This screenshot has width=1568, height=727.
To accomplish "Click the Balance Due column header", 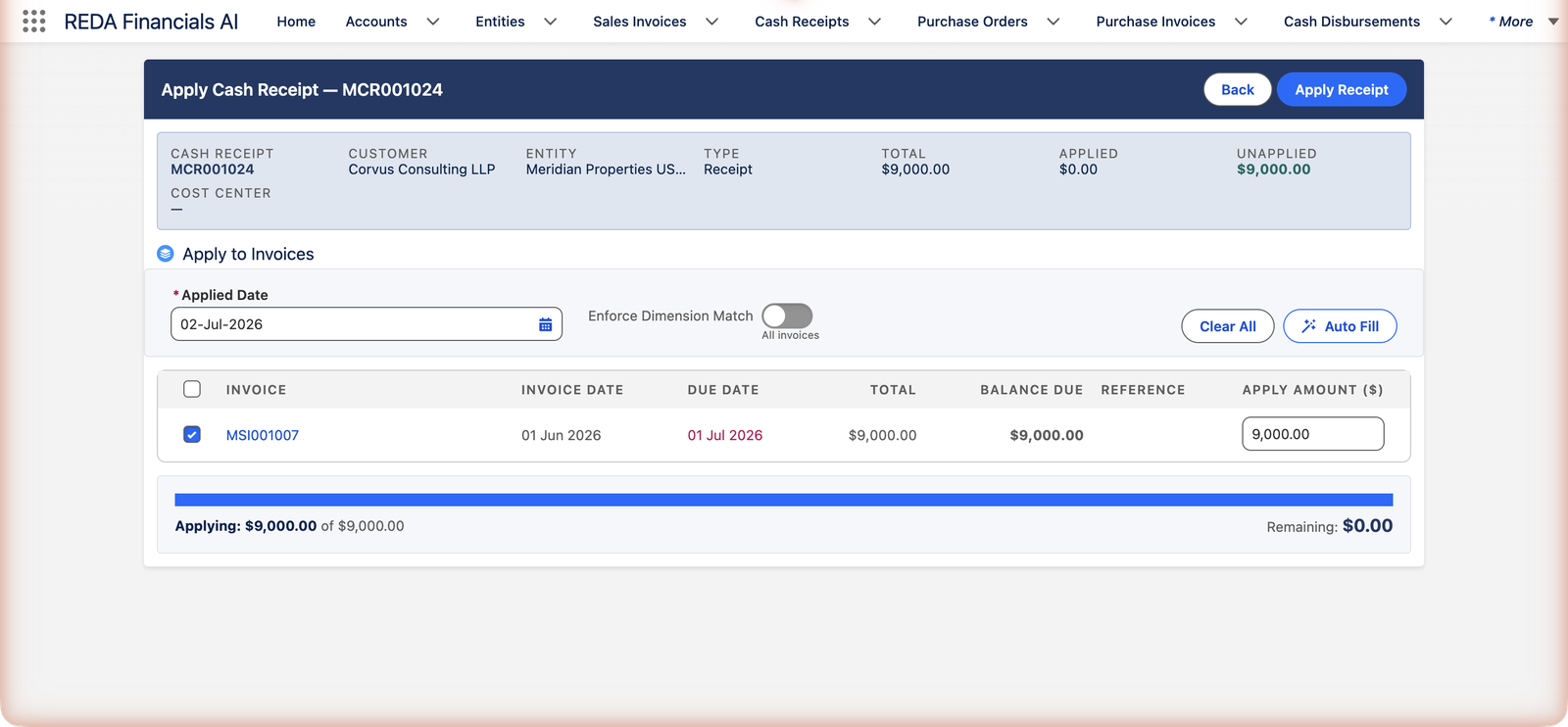I will point(1032,390).
